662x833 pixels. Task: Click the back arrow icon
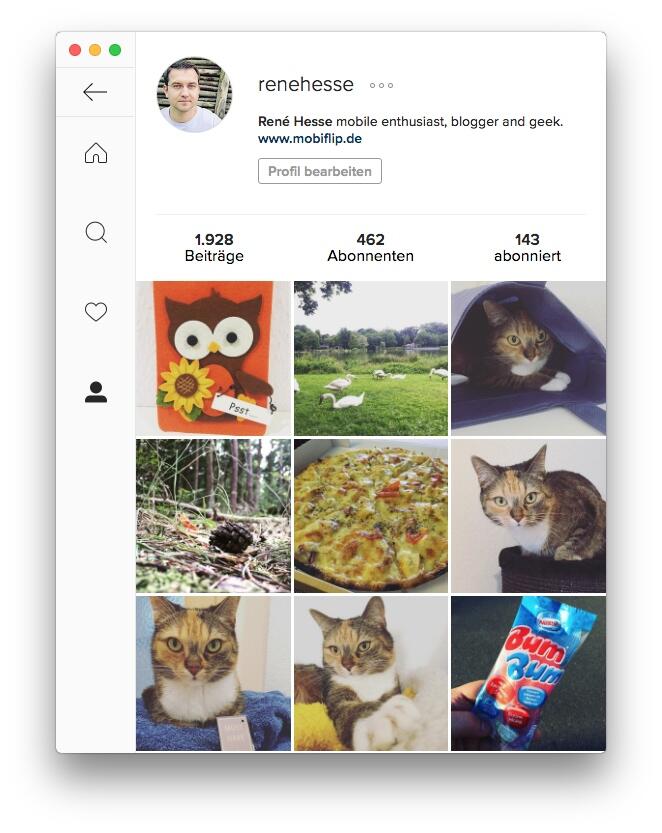(95, 92)
